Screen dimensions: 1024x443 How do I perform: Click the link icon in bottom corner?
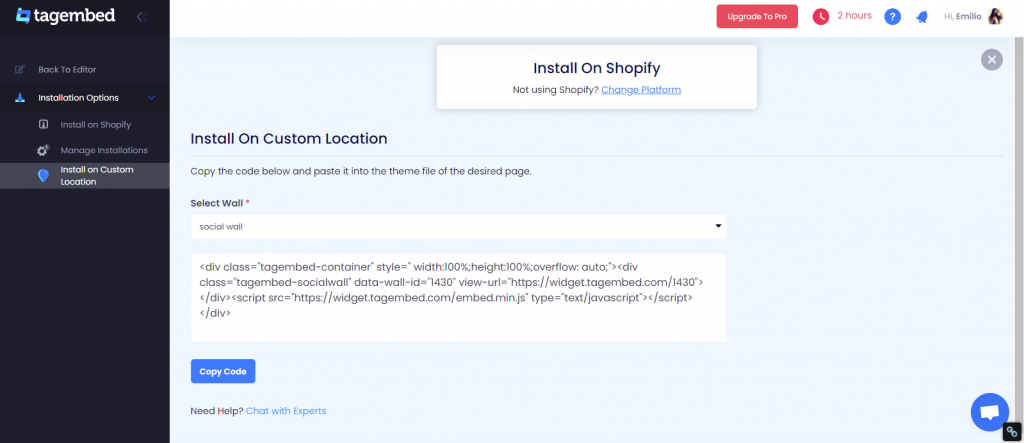[x=1012, y=431]
